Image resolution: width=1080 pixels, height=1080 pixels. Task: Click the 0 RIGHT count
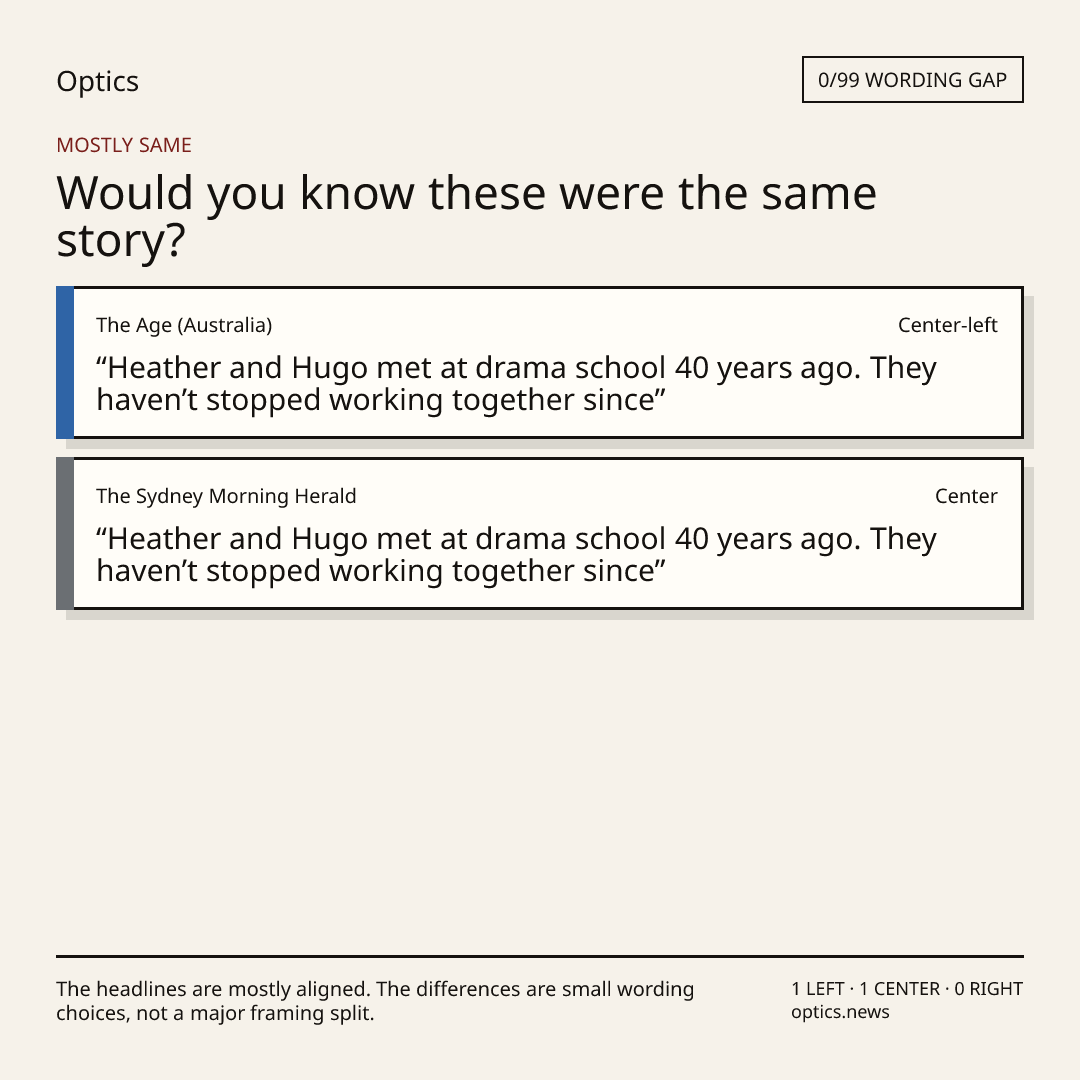[x=988, y=989]
